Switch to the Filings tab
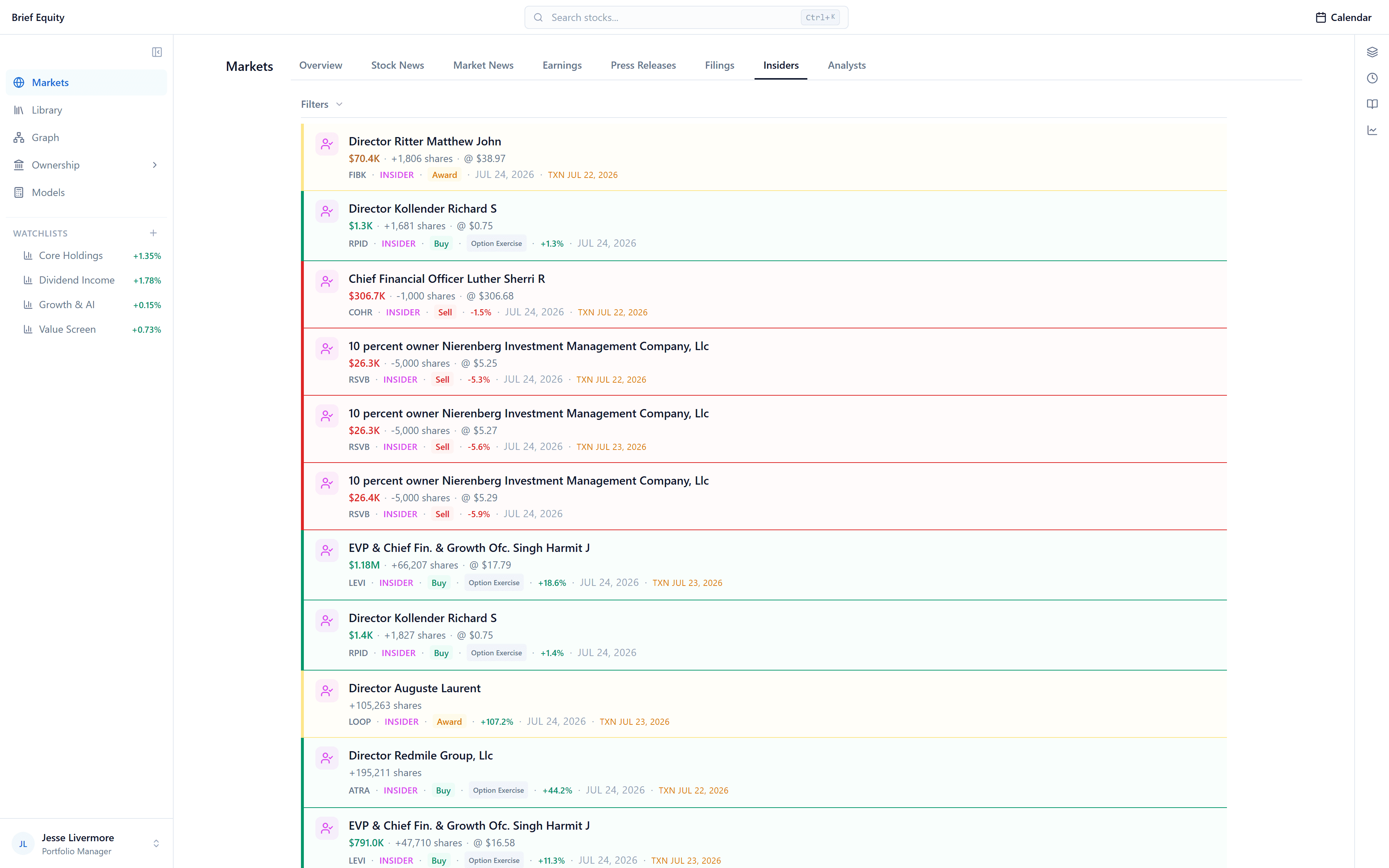 tap(719, 65)
